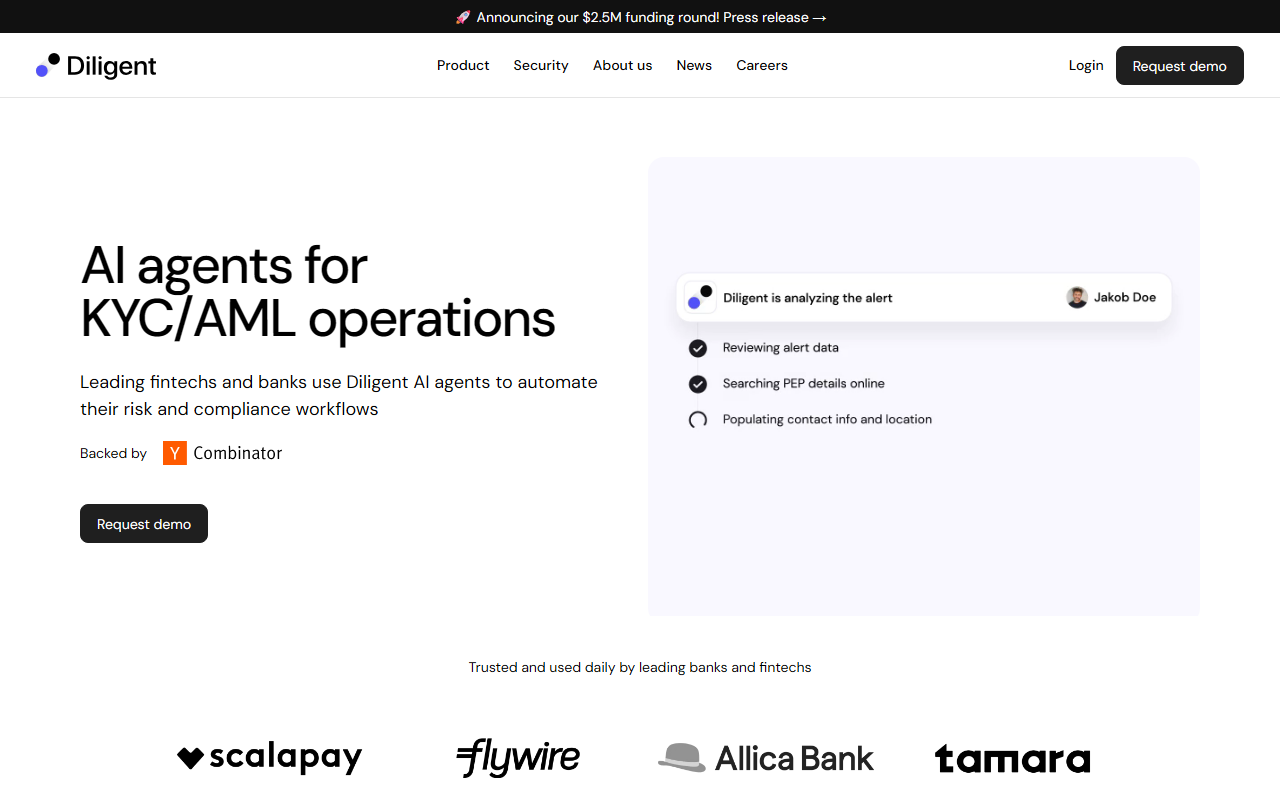Click the Diligent icon in alert card

coord(700,297)
